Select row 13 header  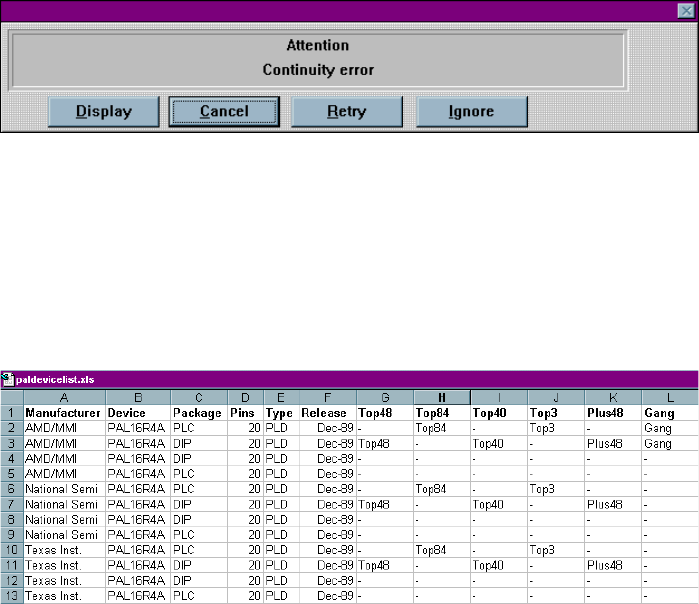pyautogui.click(x=12, y=596)
